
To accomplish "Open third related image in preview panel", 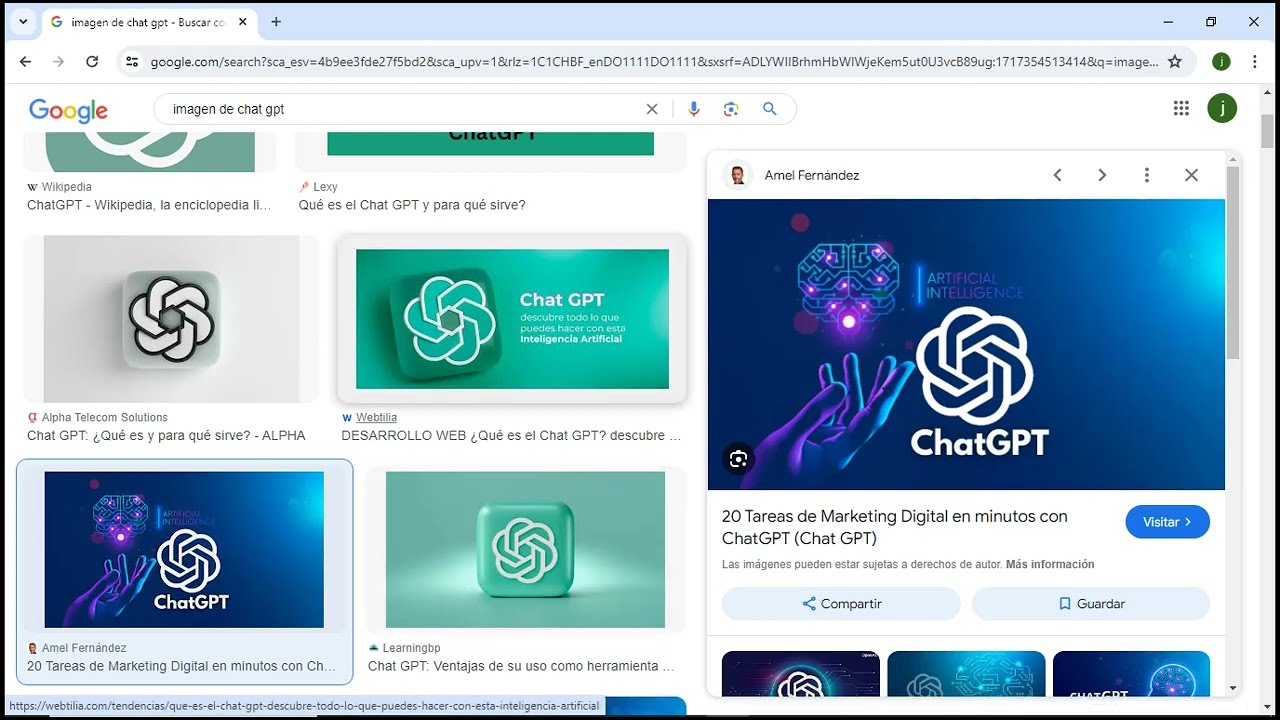I will 1131,674.
